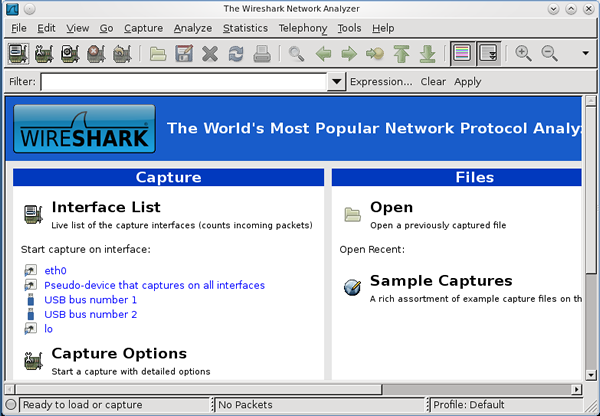Image resolution: width=600 pixels, height=416 pixels.
Task: Open the Capture menu
Action: (x=143, y=28)
